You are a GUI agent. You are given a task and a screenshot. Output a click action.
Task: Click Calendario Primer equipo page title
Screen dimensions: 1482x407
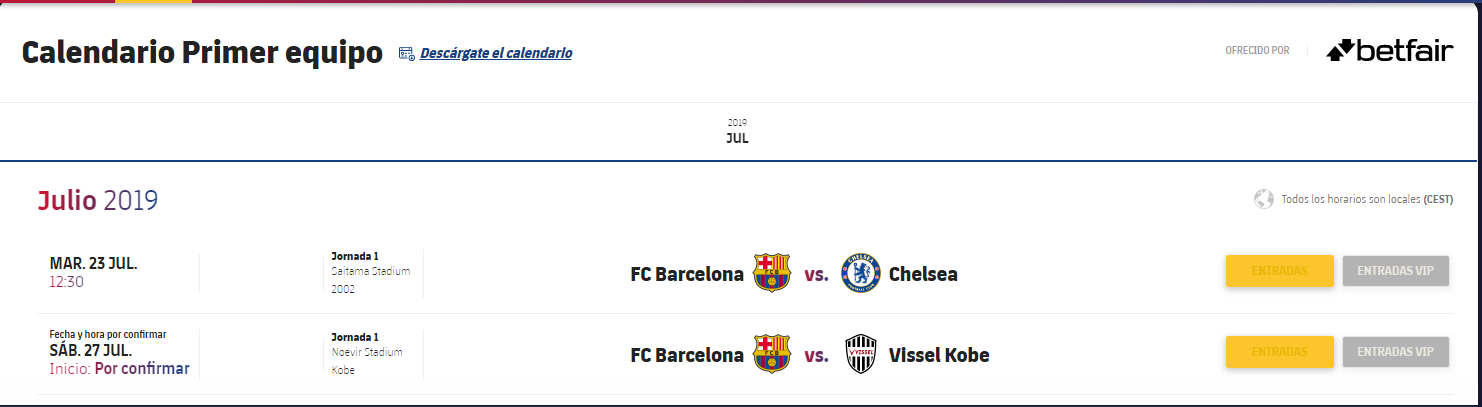(x=202, y=54)
